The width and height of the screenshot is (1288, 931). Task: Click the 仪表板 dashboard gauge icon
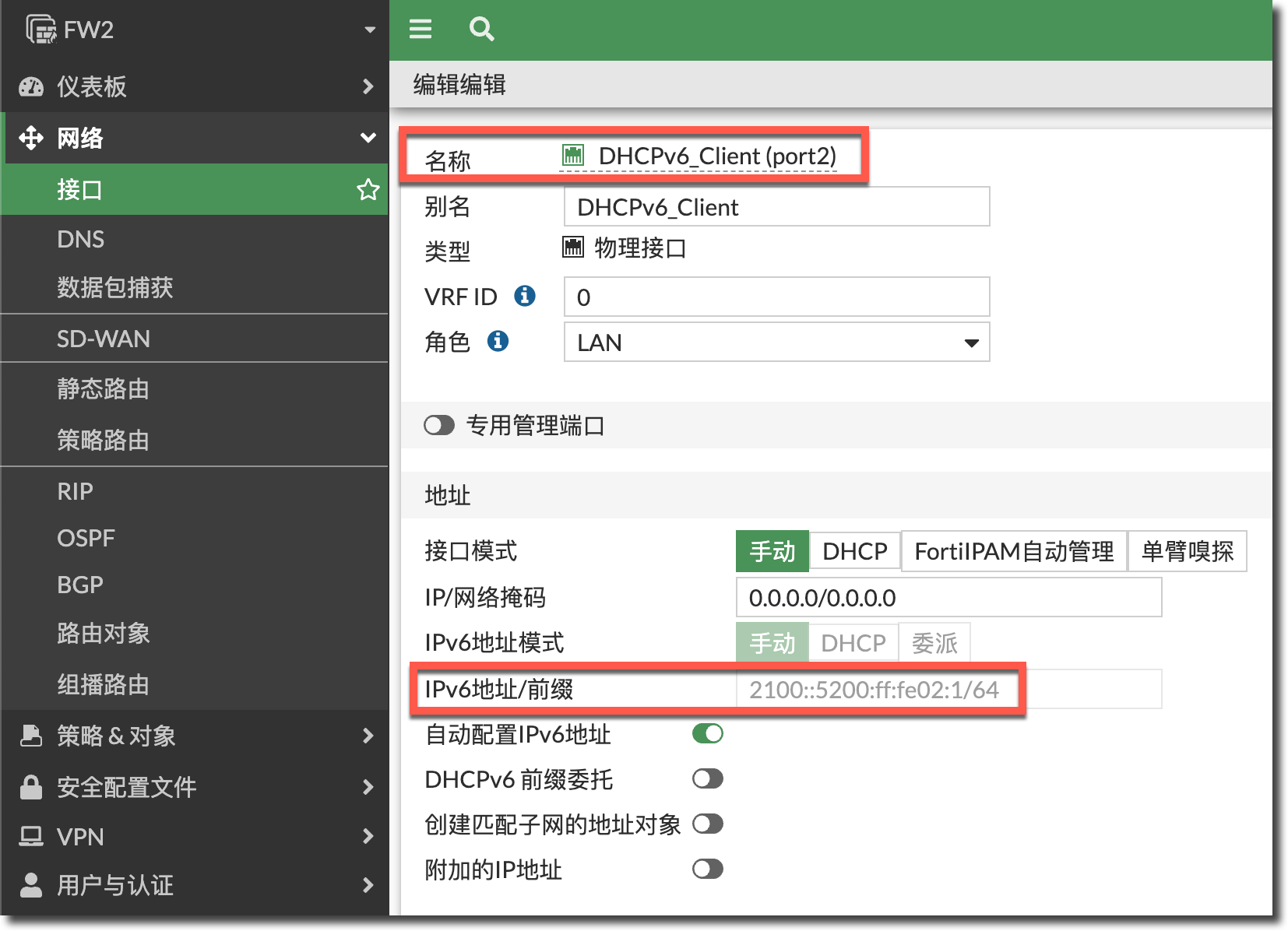tap(31, 86)
